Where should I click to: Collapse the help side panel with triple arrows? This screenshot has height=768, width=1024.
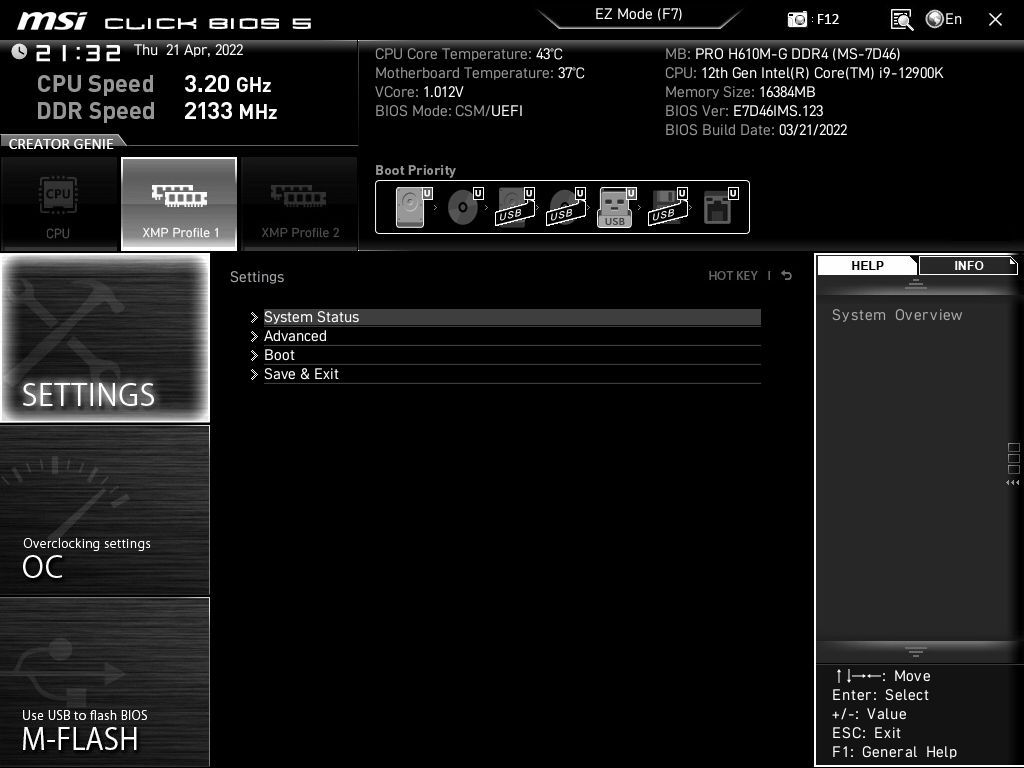(x=1012, y=483)
